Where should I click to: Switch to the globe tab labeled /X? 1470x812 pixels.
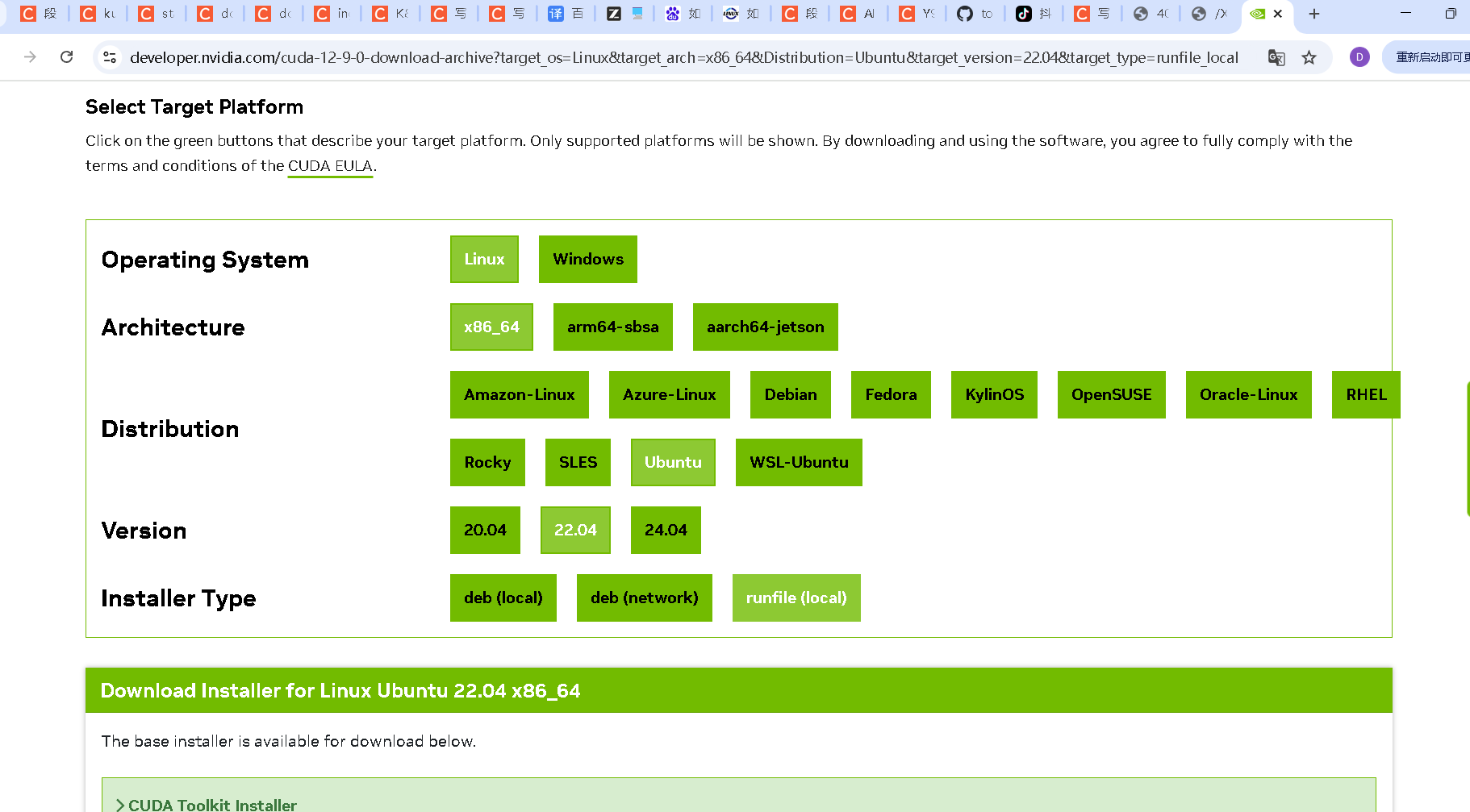coord(1209,14)
